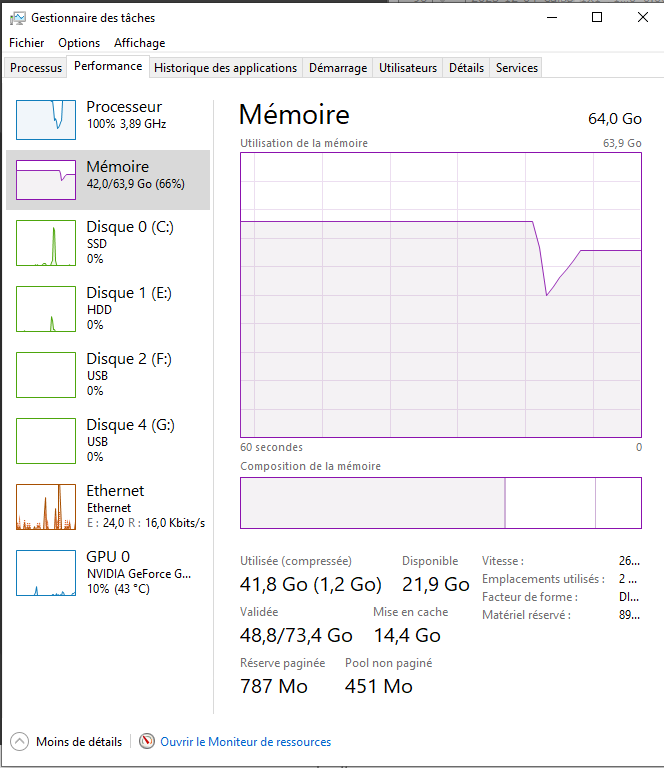Open the Affichage menu
This screenshot has width=664, height=768.
[x=139, y=43]
